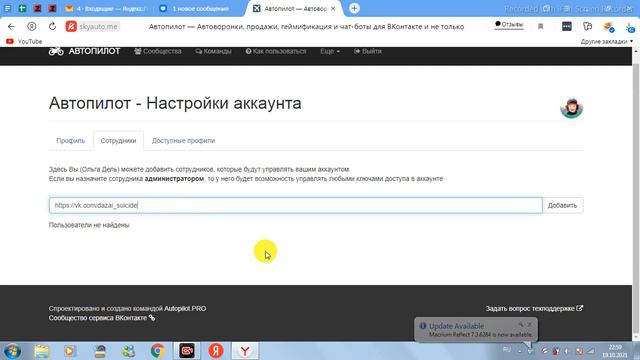Open File Explorer from the taskbar
640x360 pixels.
(41, 351)
